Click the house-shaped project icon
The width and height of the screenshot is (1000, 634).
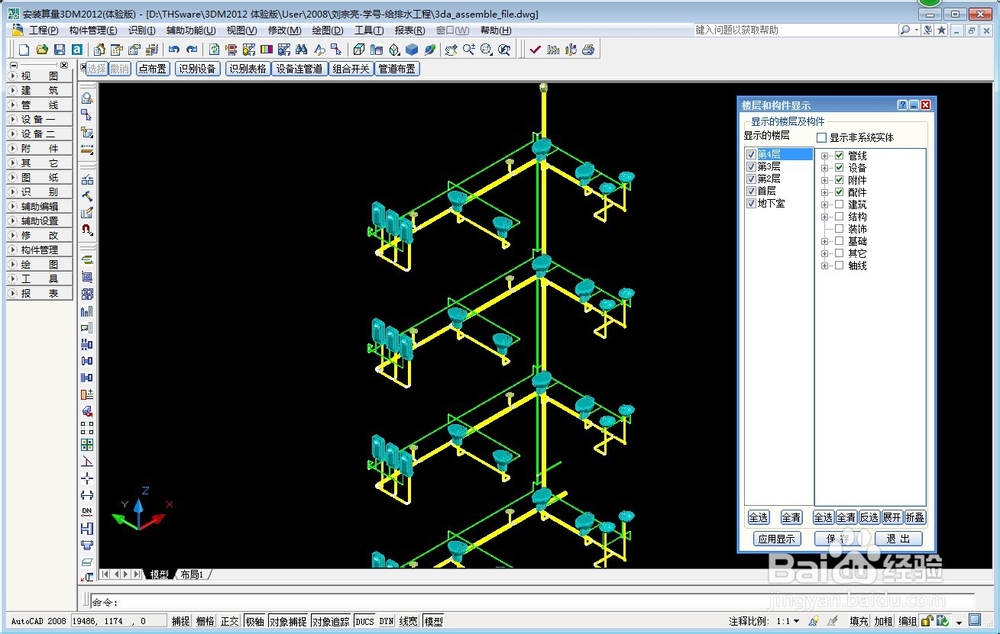(x=99, y=50)
